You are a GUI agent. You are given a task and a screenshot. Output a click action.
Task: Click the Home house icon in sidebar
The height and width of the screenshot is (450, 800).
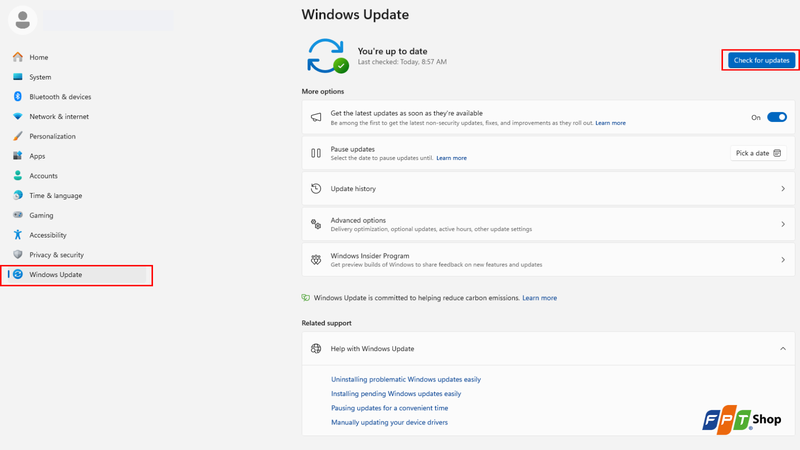click(x=18, y=57)
